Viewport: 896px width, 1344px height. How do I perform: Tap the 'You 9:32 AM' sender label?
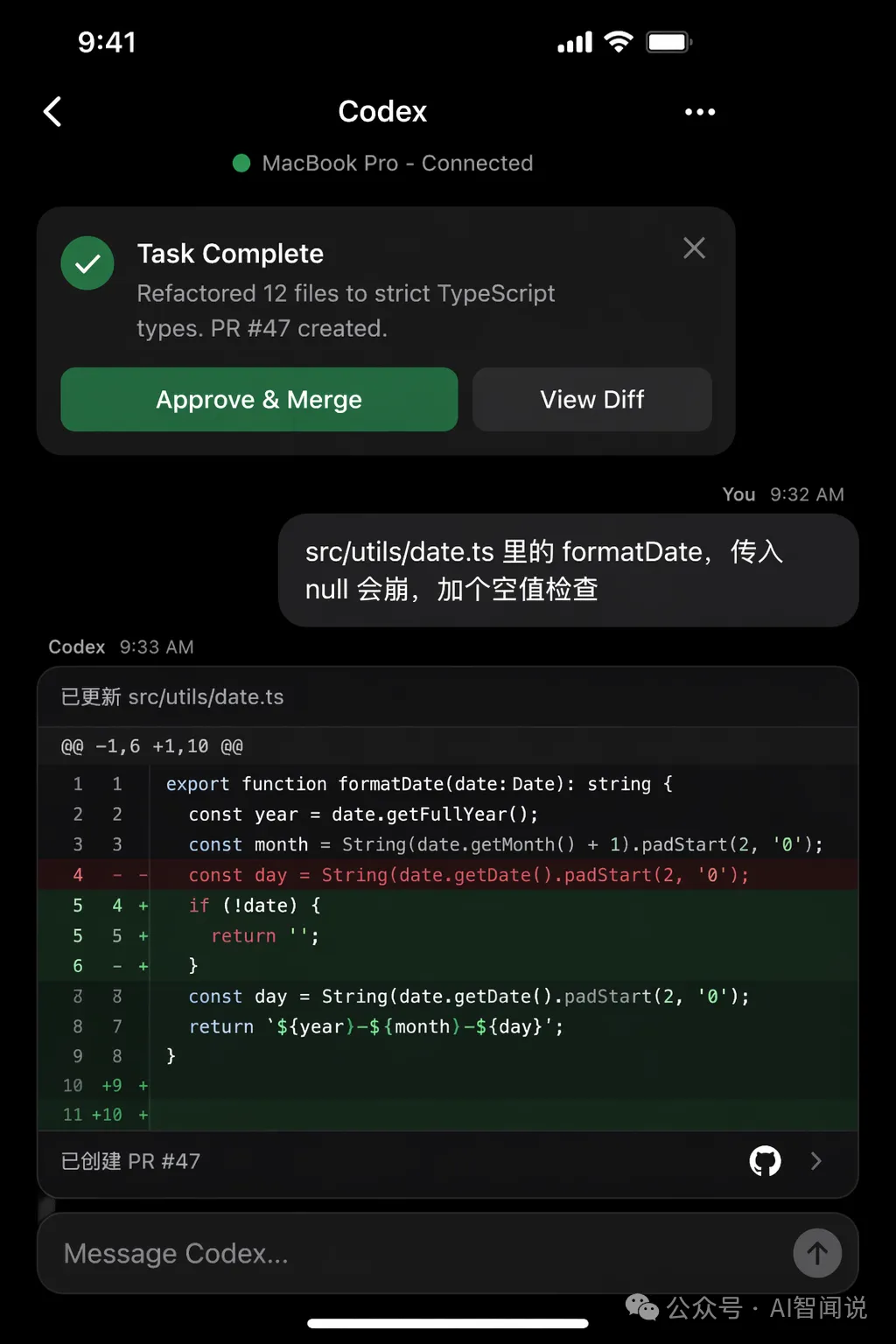783,494
